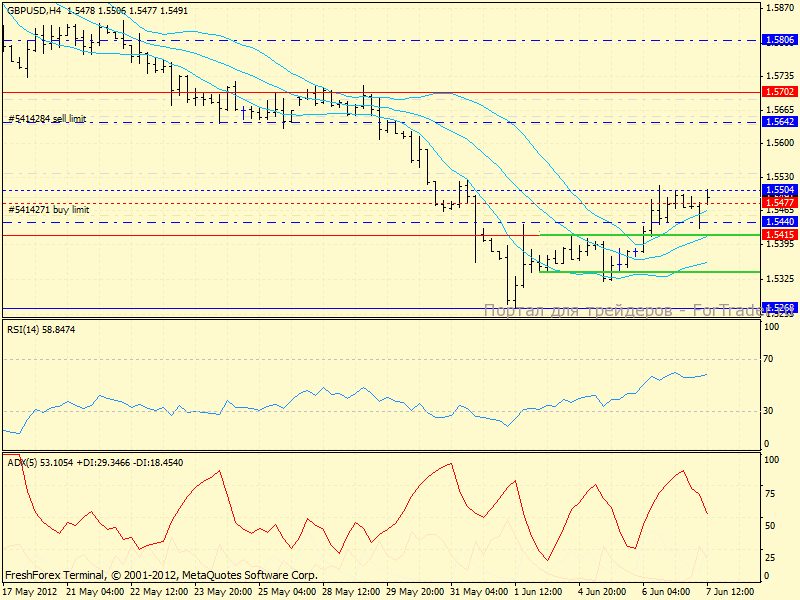Click the 1.5642 sell limit price tag

(779, 121)
